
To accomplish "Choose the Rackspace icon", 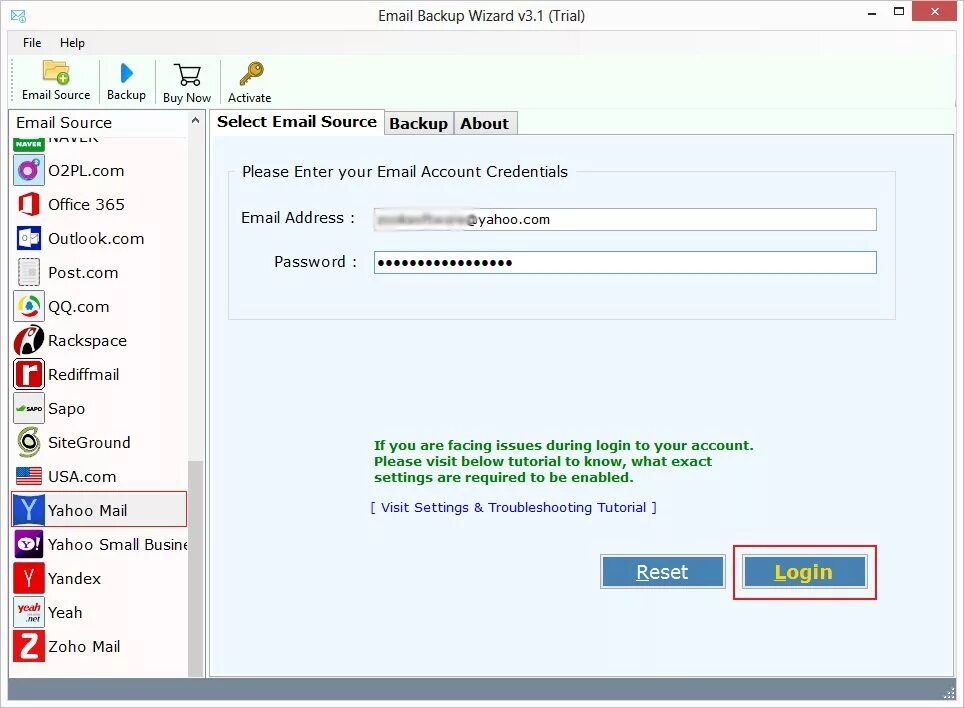I will 29,340.
